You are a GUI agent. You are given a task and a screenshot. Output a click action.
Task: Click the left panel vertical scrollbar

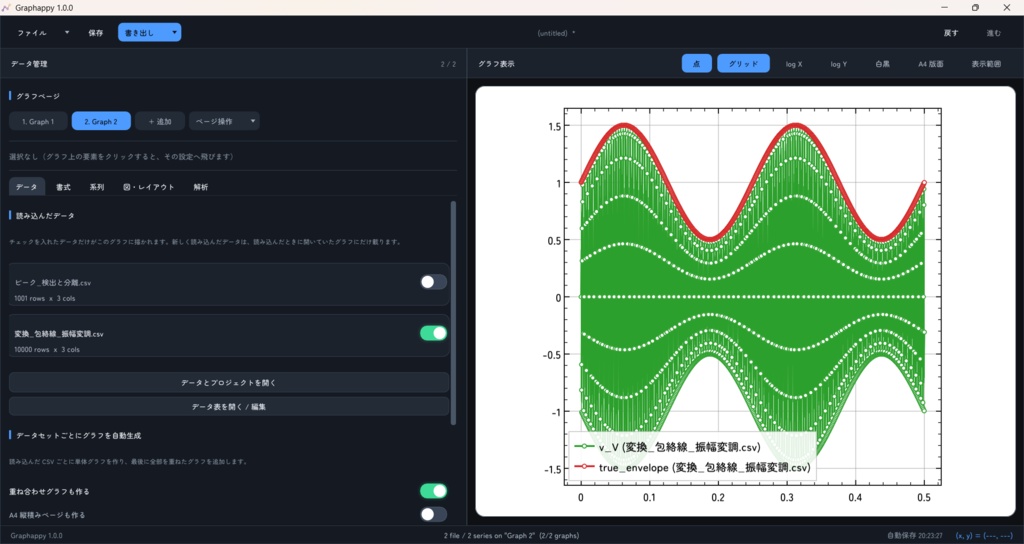coord(453,313)
